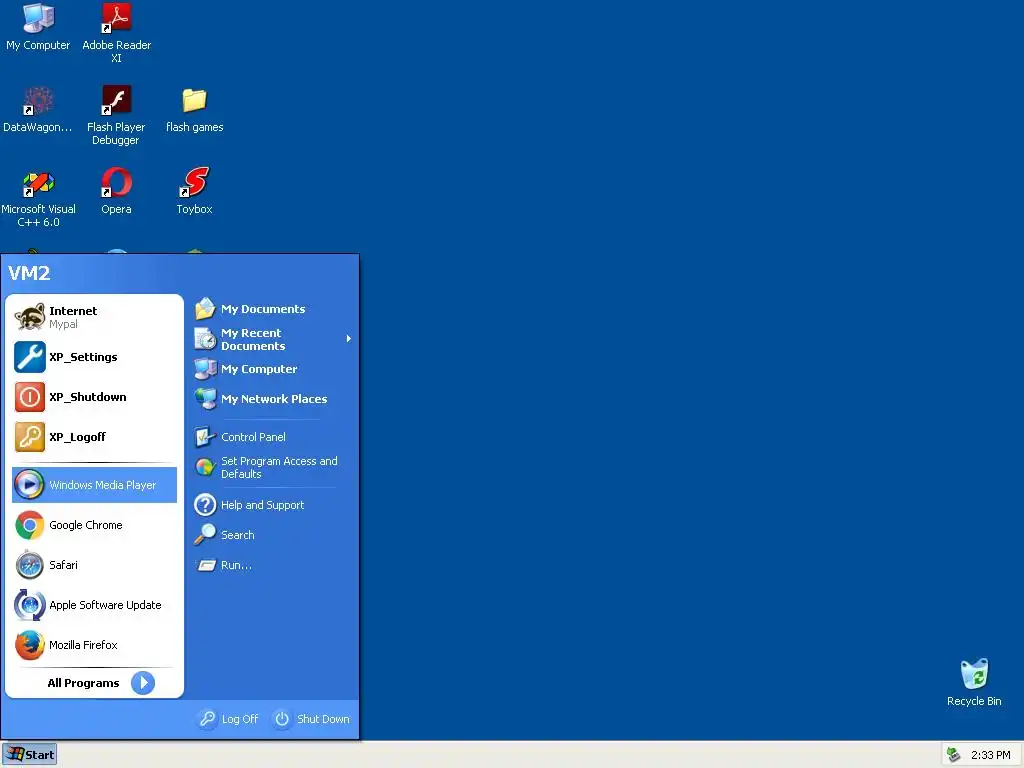Viewport: 1024px width, 768px height.
Task: Select the Help and Support label
Action: click(263, 505)
